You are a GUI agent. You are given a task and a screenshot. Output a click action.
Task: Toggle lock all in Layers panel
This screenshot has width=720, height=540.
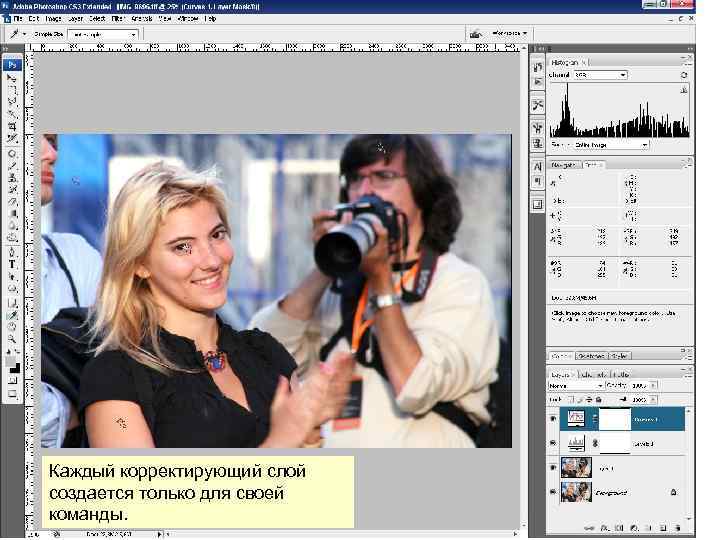[x=598, y=399]
